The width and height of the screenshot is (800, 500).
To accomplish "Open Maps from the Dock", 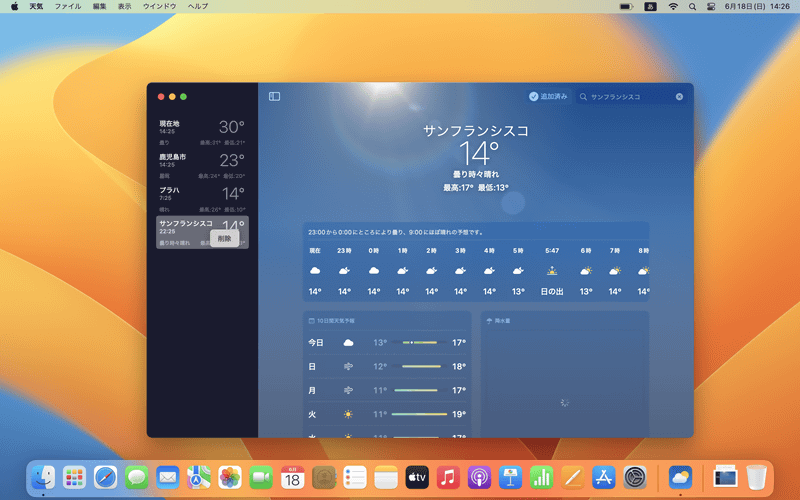I will coord(199,478).
